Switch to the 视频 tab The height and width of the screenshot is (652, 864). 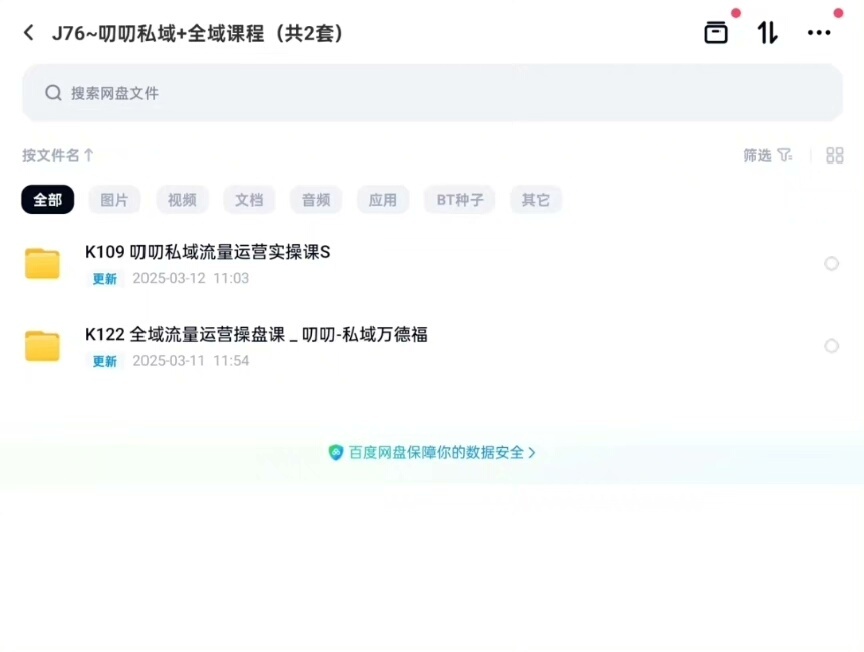[x=182, y=200]
